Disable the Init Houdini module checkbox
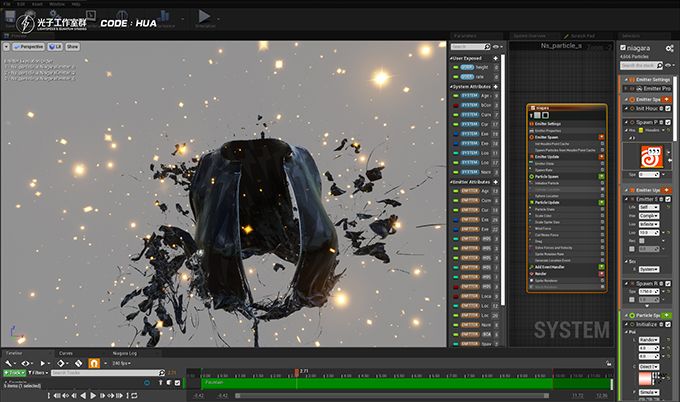The image size is (680, 402). (x=668, y=108)
